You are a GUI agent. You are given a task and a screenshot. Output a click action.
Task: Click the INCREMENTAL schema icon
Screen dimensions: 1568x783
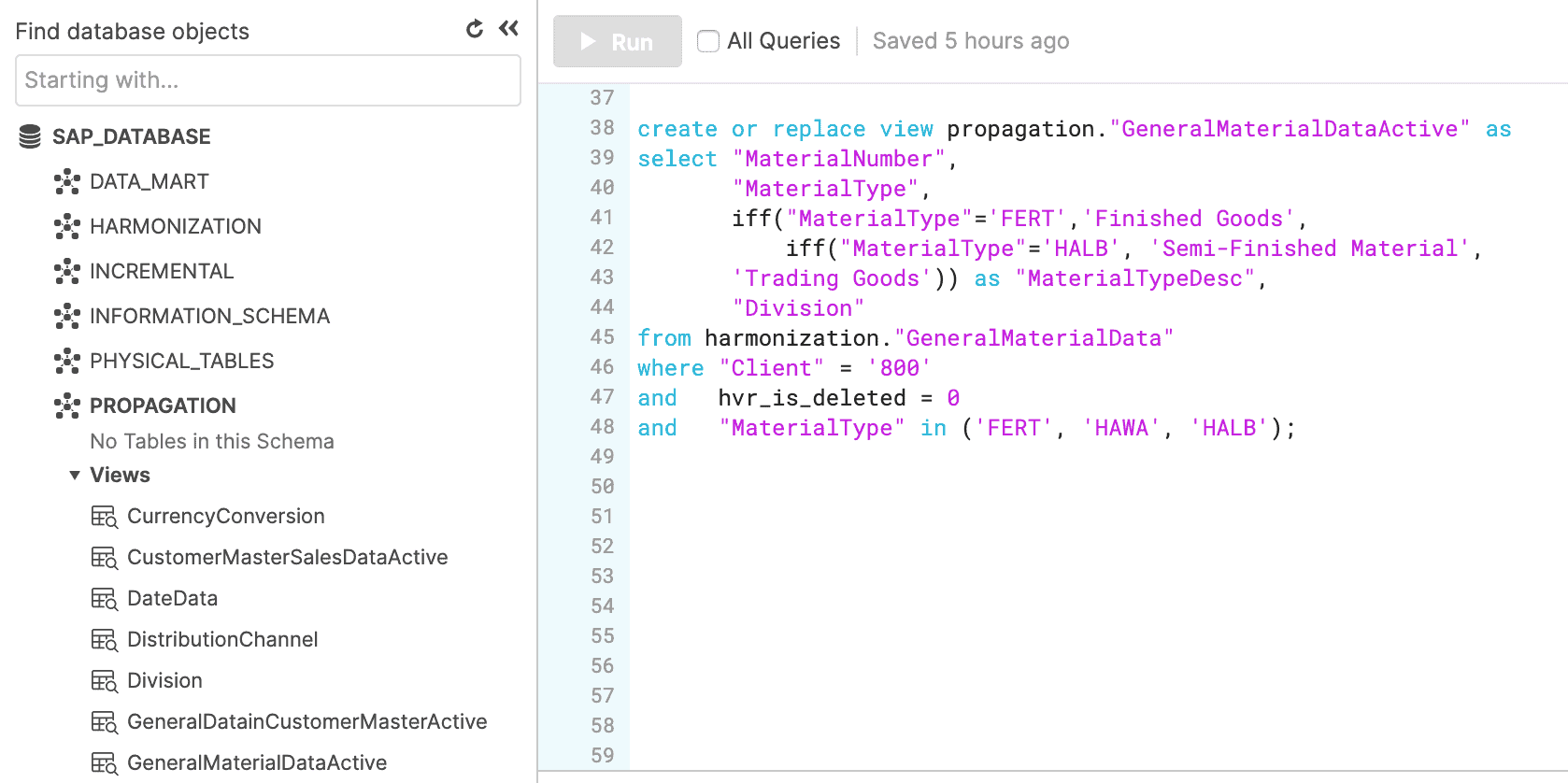(66, 271)
